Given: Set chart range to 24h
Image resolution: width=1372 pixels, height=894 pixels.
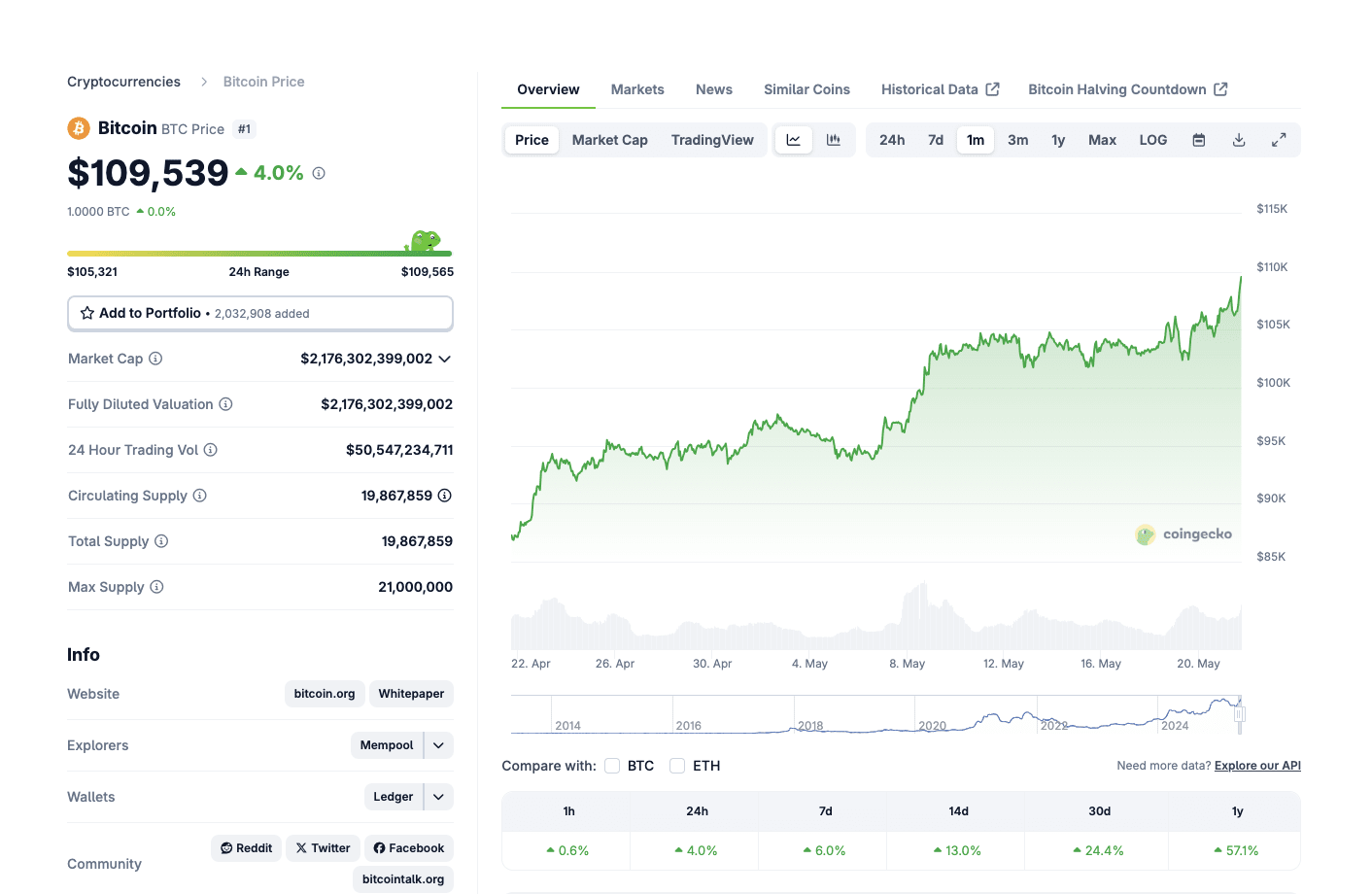Looking at the screenshot, I should click(x=892, y=140).
